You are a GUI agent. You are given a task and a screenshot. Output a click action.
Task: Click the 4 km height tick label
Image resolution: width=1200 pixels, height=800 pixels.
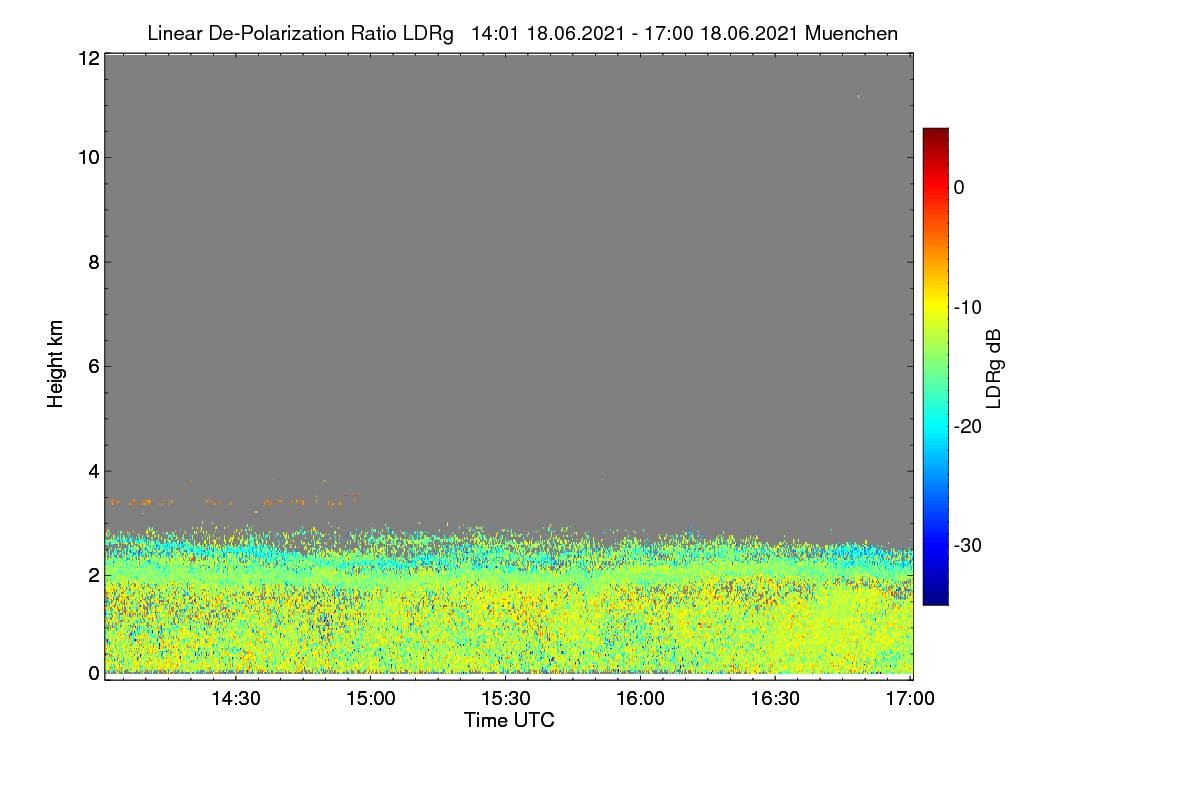click(x=93, y=471)
